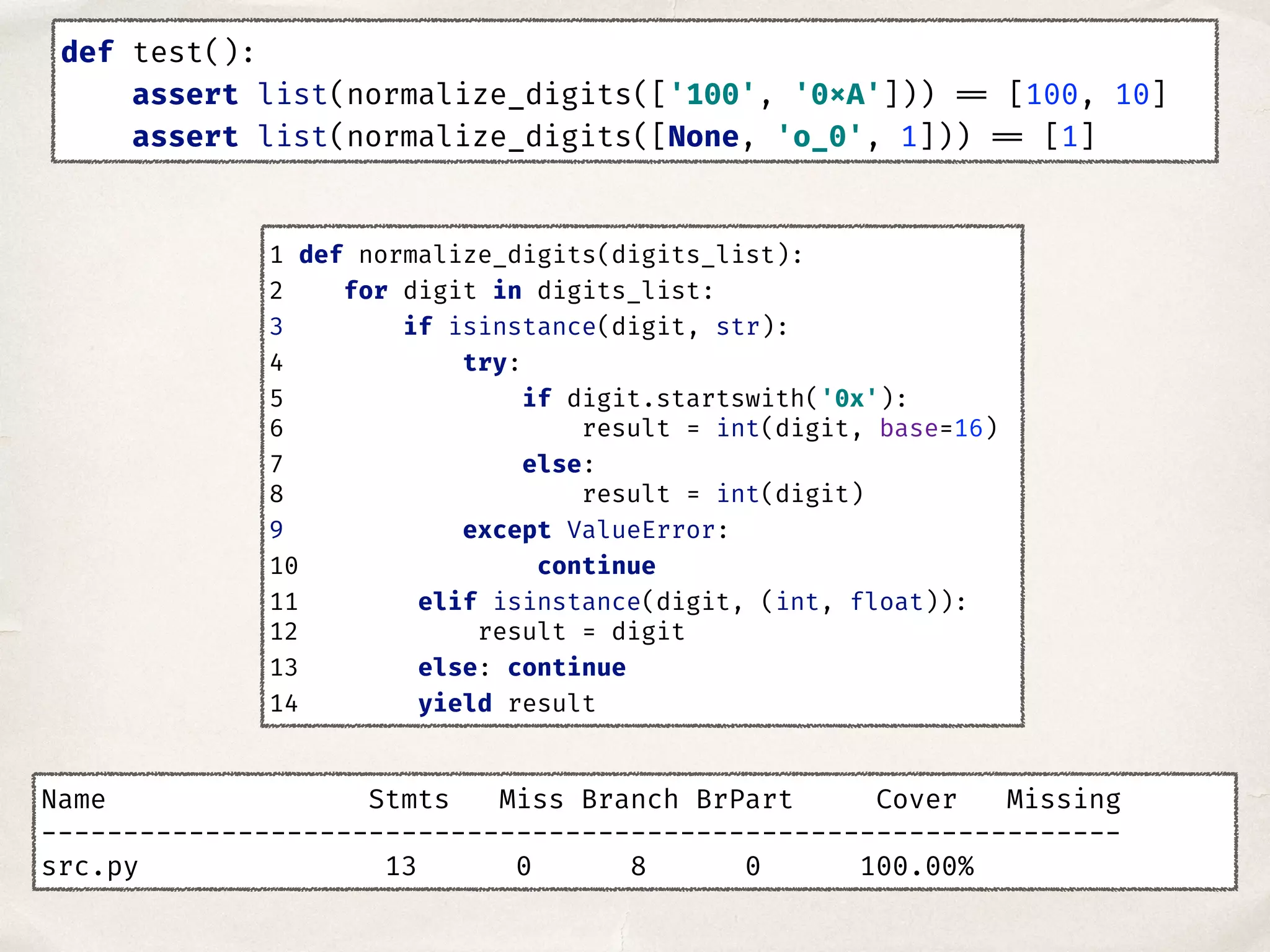Click the 'Missing' column header

1064,801
